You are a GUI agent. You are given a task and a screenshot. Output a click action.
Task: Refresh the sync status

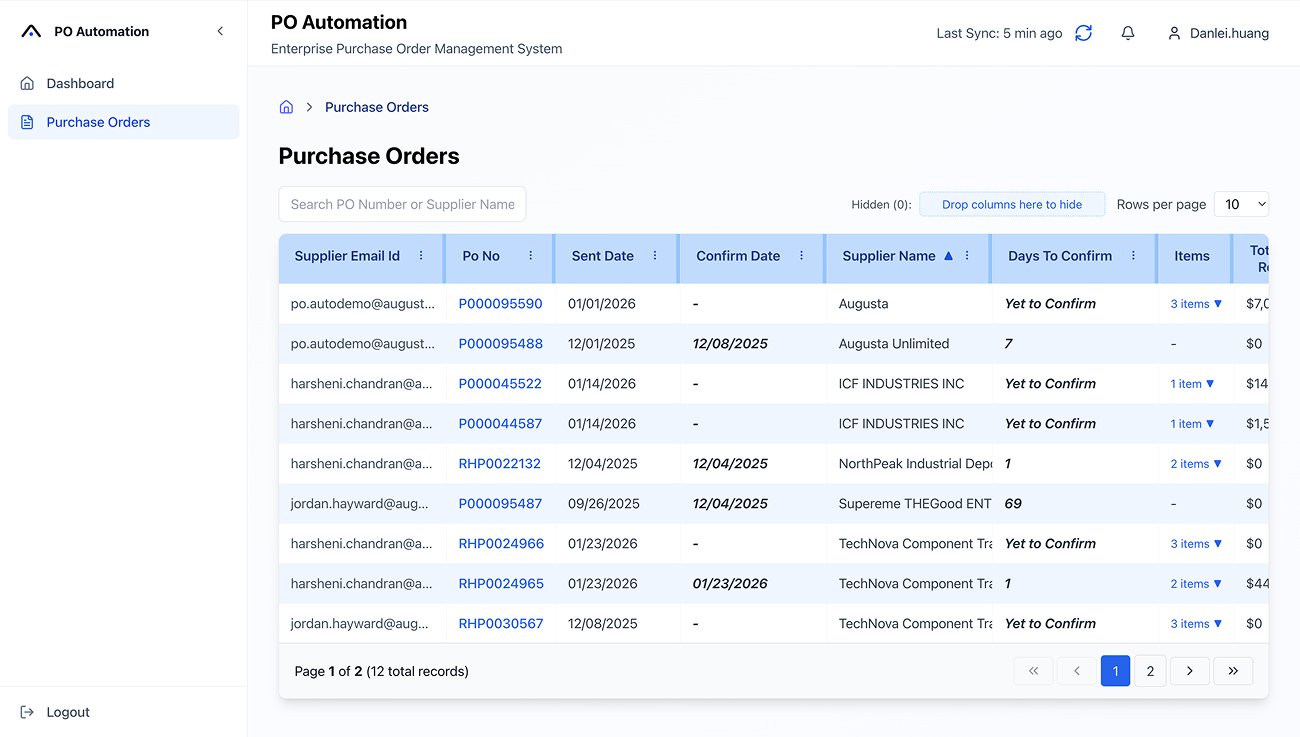(x=1083, y=32)
